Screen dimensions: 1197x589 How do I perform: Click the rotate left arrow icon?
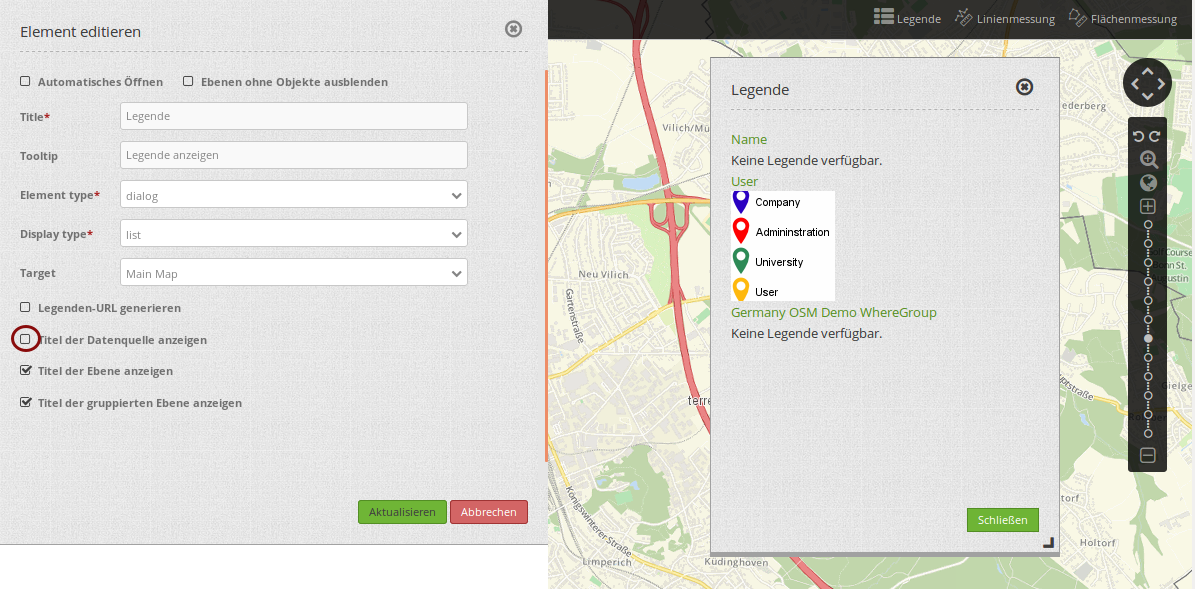(1139, 136)
